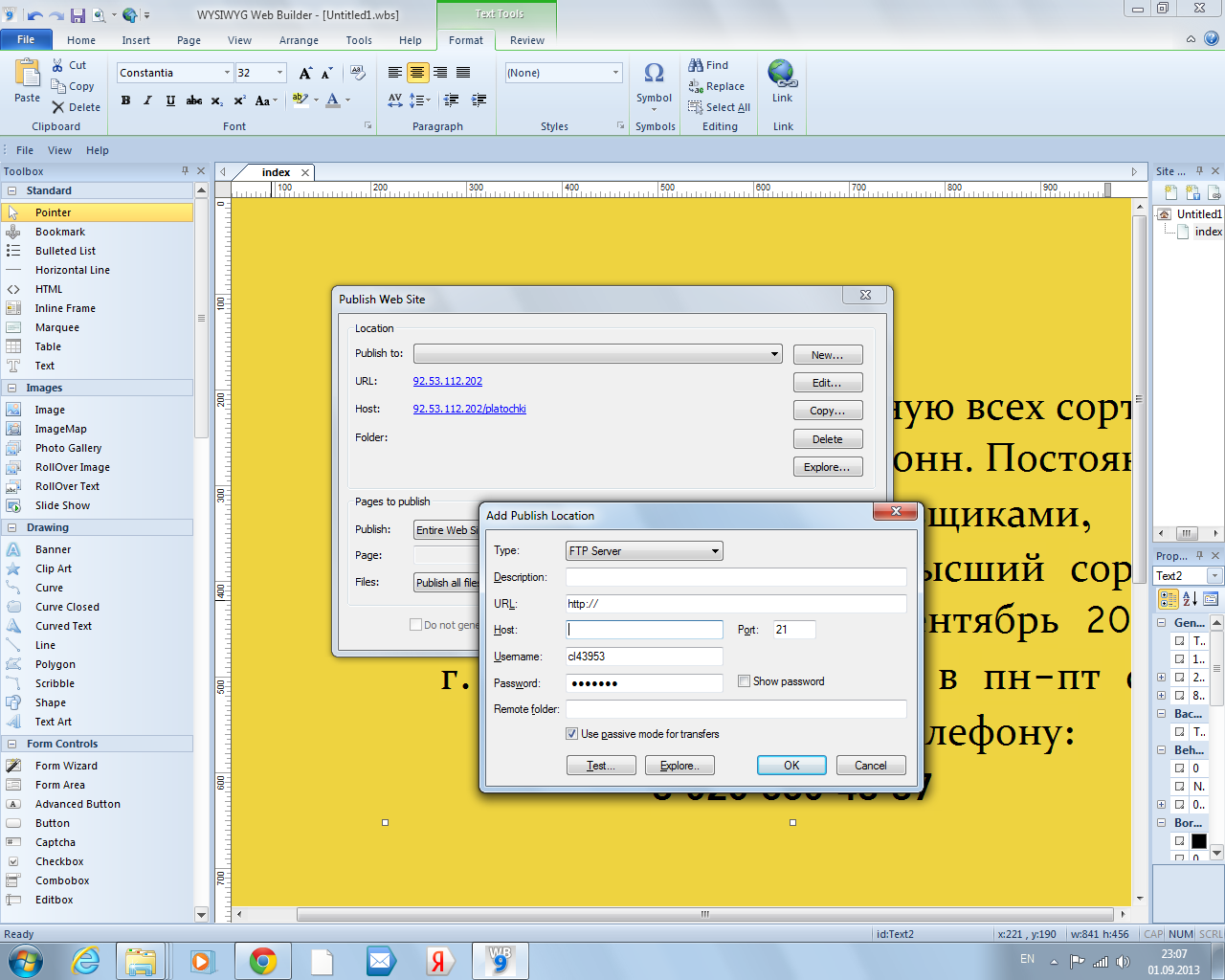
Task: Click the Description input field
Action: coord(736,577)
